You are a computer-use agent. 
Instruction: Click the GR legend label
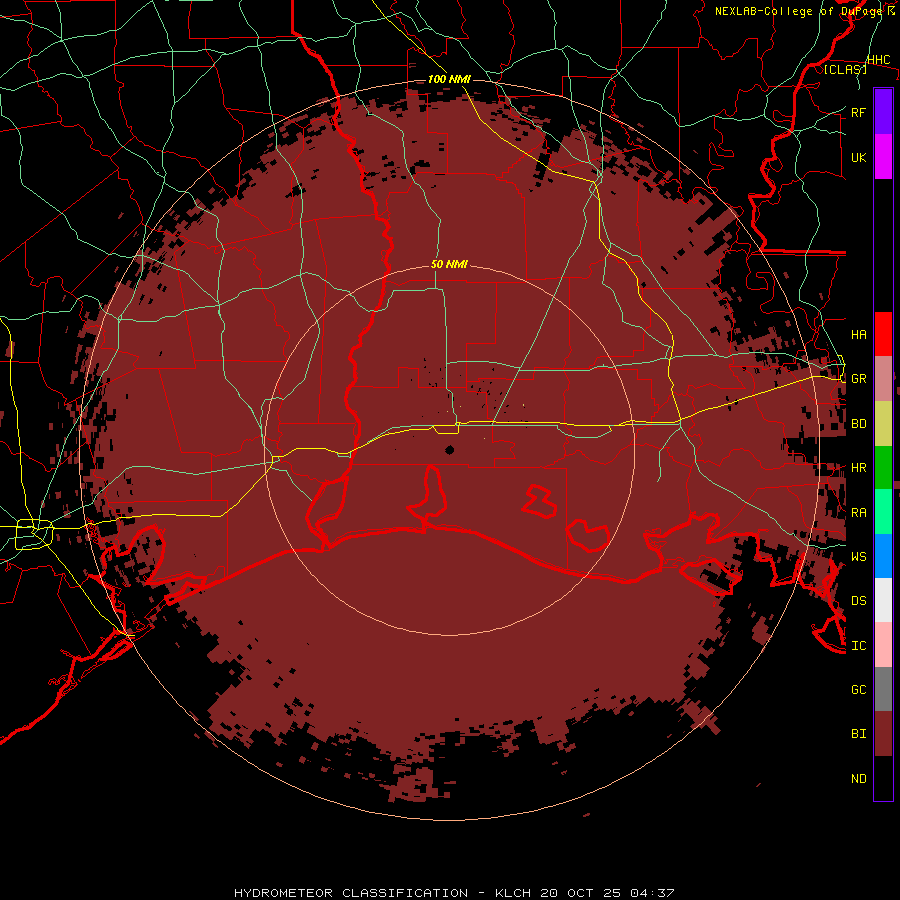[858, 379]
